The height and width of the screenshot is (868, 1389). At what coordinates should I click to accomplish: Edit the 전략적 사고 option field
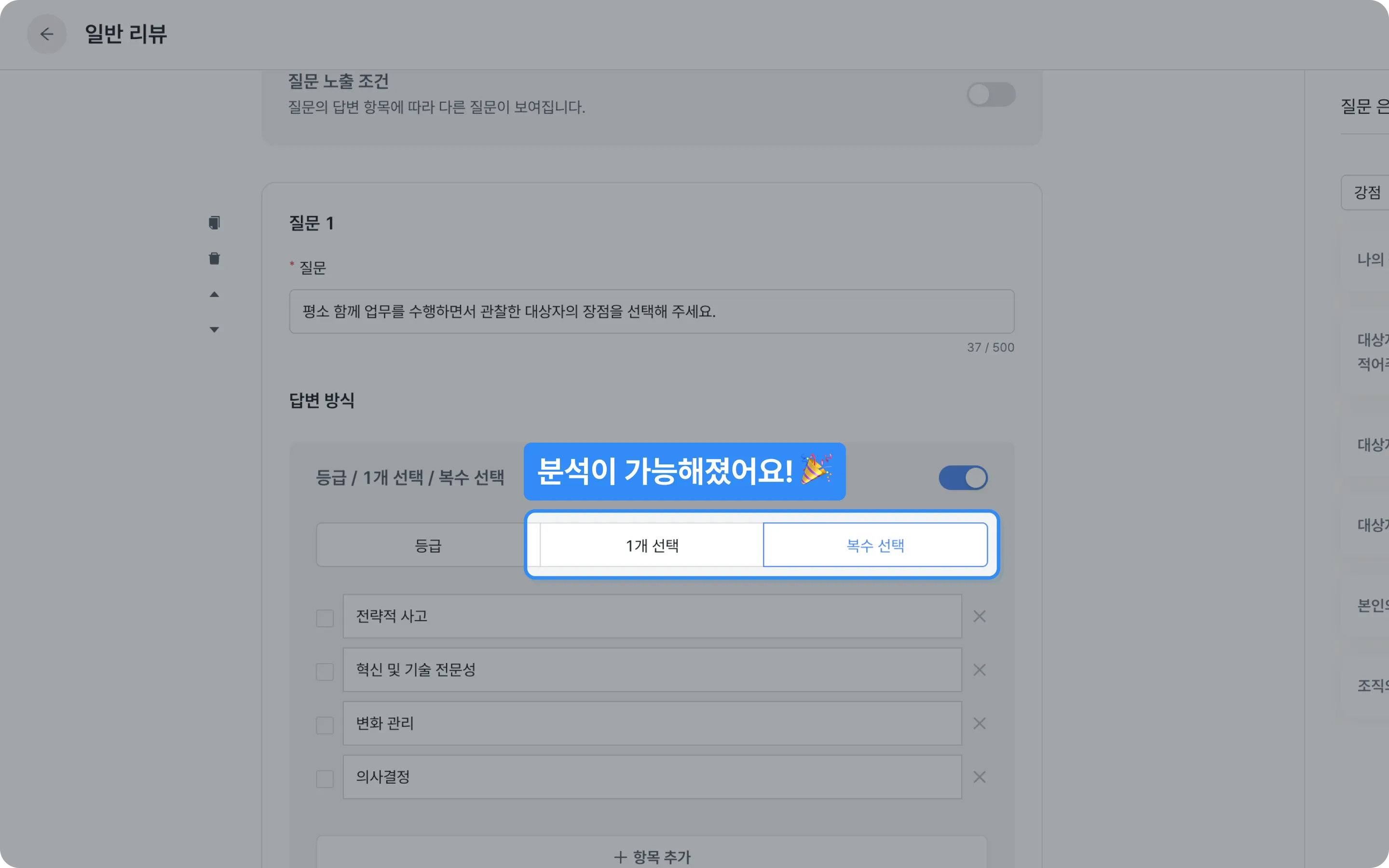coord(652,616)
